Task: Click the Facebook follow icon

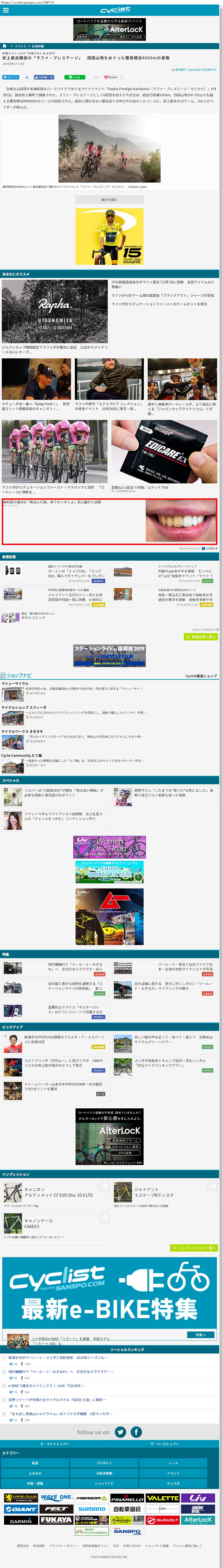Action: (x=137, y=1432)
